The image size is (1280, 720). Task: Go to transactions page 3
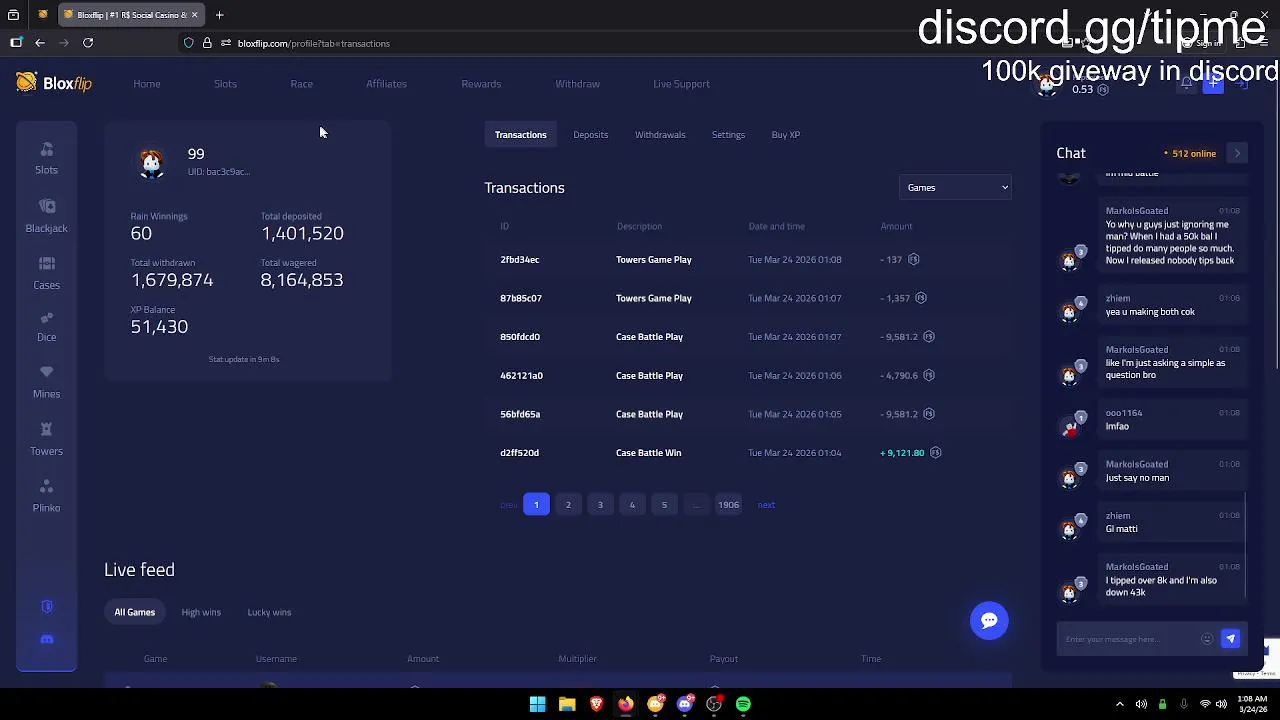(600, 505)
